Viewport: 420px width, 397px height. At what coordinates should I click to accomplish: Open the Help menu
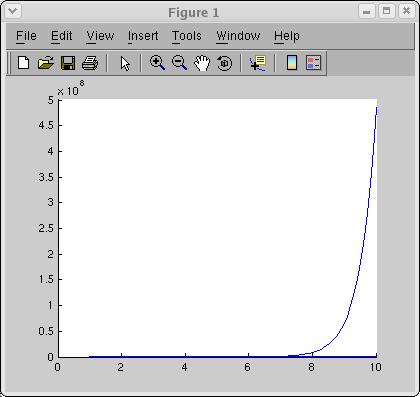pos(287,36)
